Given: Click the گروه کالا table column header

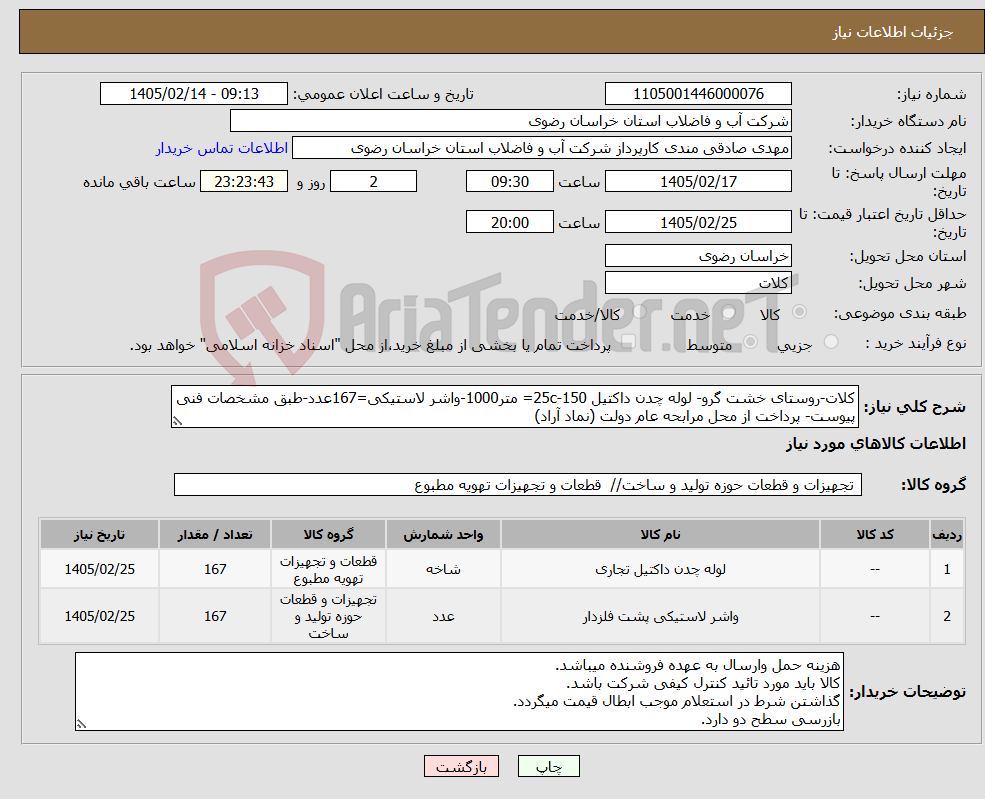Looking at the screenshot, I should pyautogui.click(x=328, y=535).
